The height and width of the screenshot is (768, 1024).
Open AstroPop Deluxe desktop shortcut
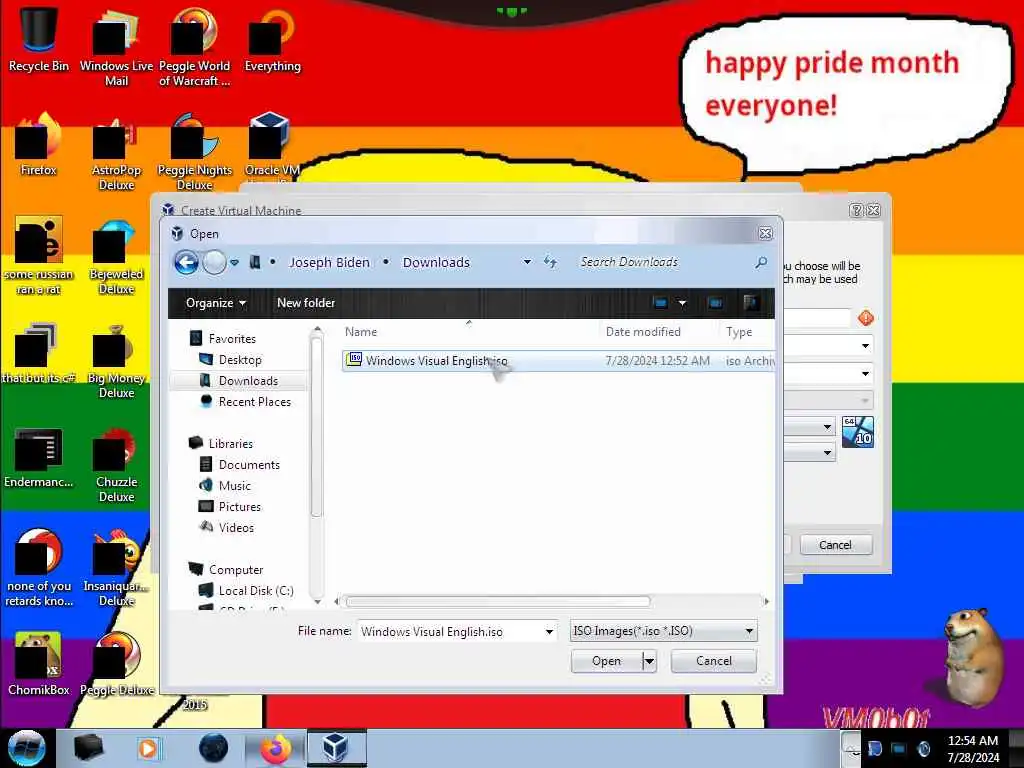[116, 152]
